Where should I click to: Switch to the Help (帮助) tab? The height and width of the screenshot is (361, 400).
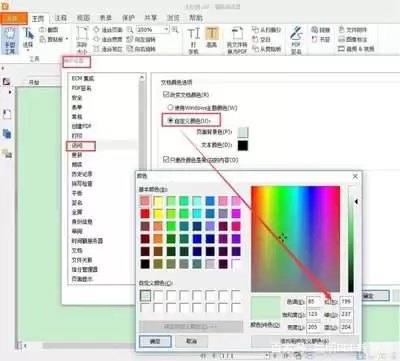pos(196,18)
